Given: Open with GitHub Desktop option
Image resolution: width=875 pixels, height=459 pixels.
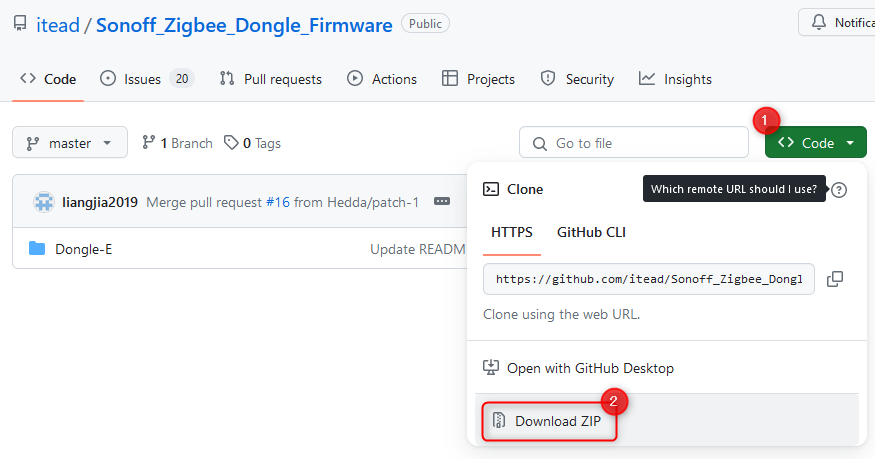Looking at the screenshot, I should click(x=579, y=368).
